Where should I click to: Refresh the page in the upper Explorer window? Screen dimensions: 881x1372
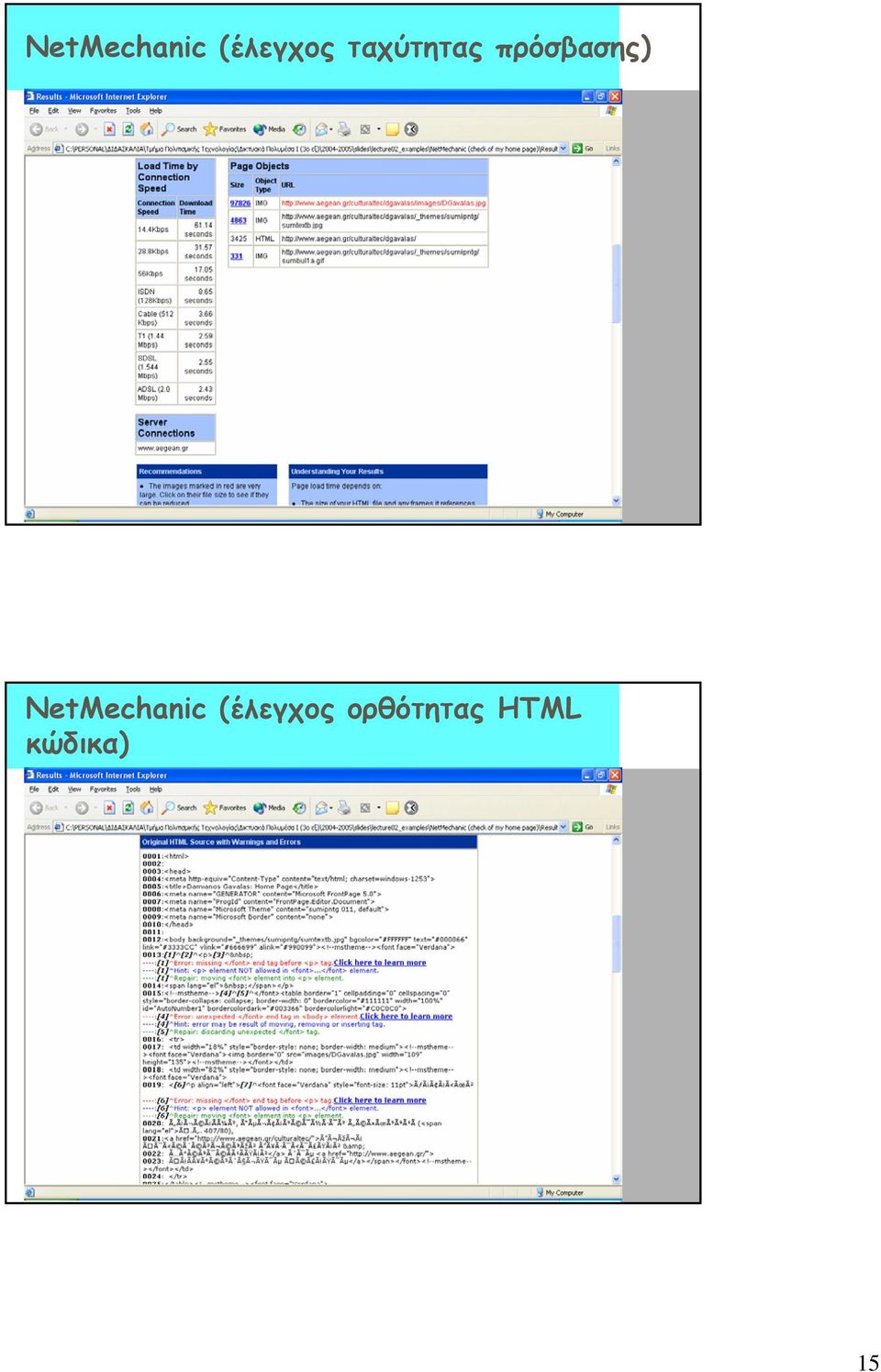(x=128, y=129)
